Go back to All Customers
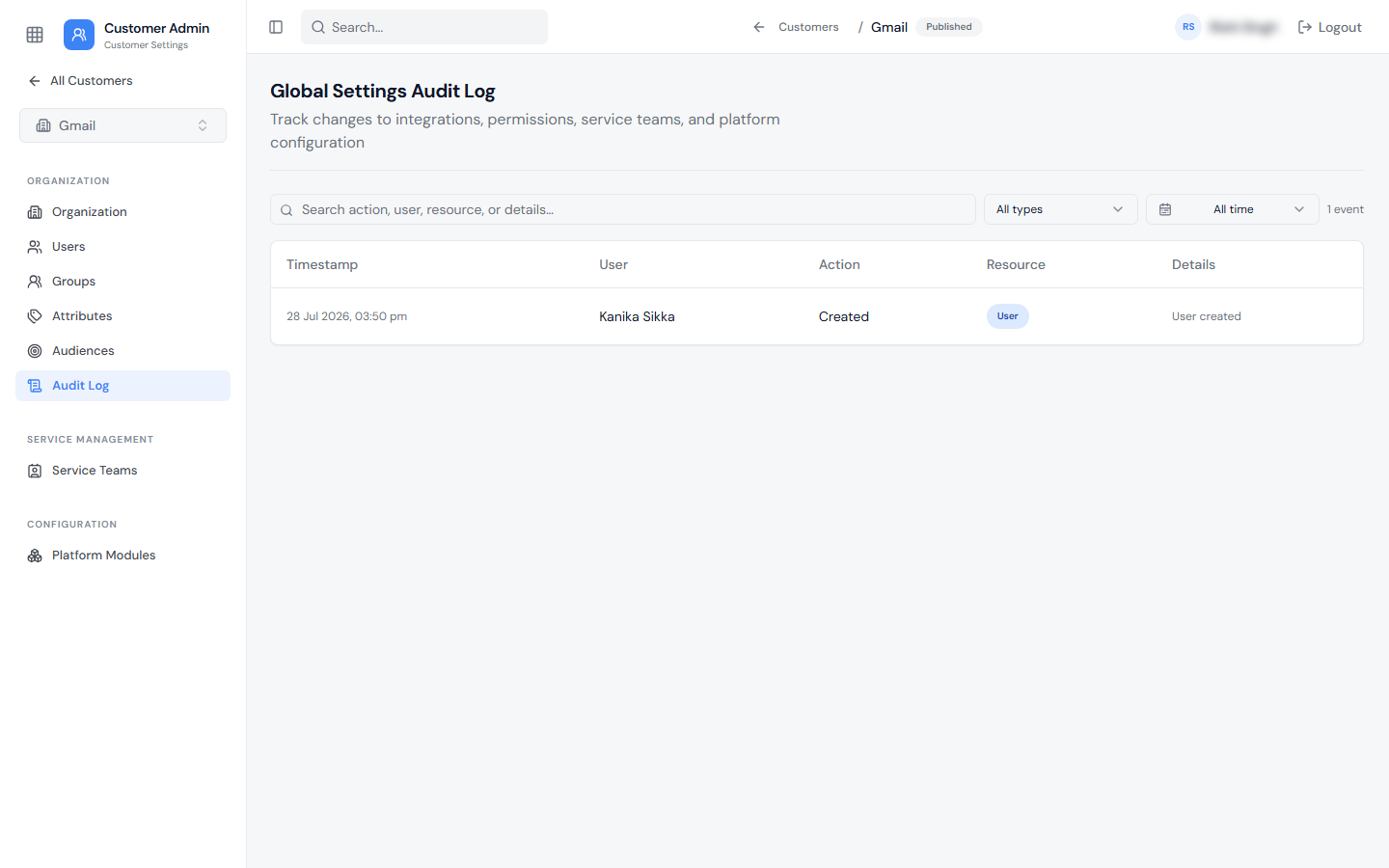Screen dimensions: 1389x868 coord(80,81)
